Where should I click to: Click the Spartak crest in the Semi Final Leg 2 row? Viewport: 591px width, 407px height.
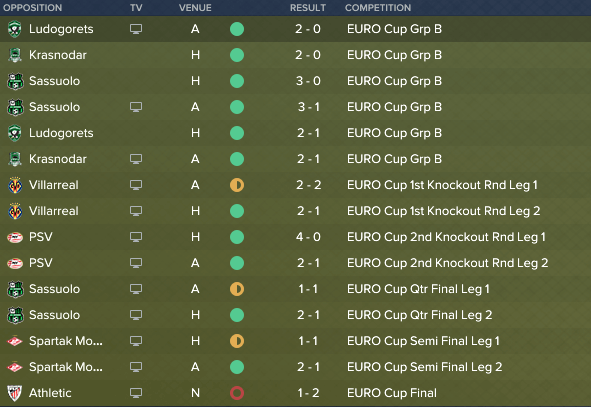(15, 367)
